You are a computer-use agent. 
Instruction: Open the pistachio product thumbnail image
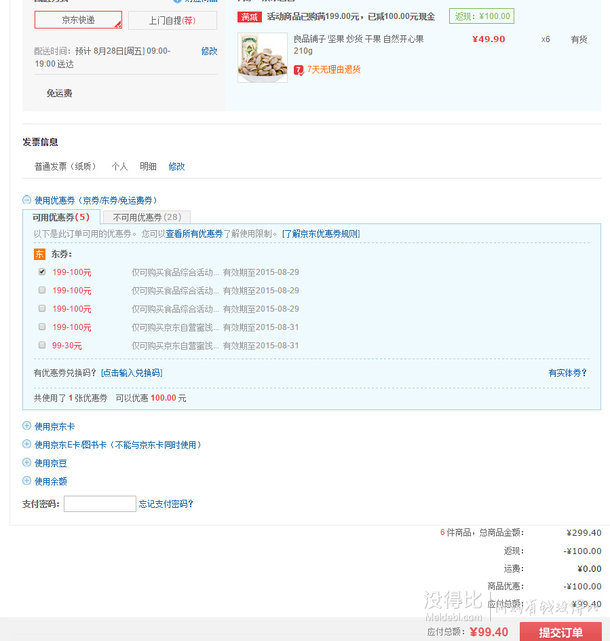[x=262, y=58]
